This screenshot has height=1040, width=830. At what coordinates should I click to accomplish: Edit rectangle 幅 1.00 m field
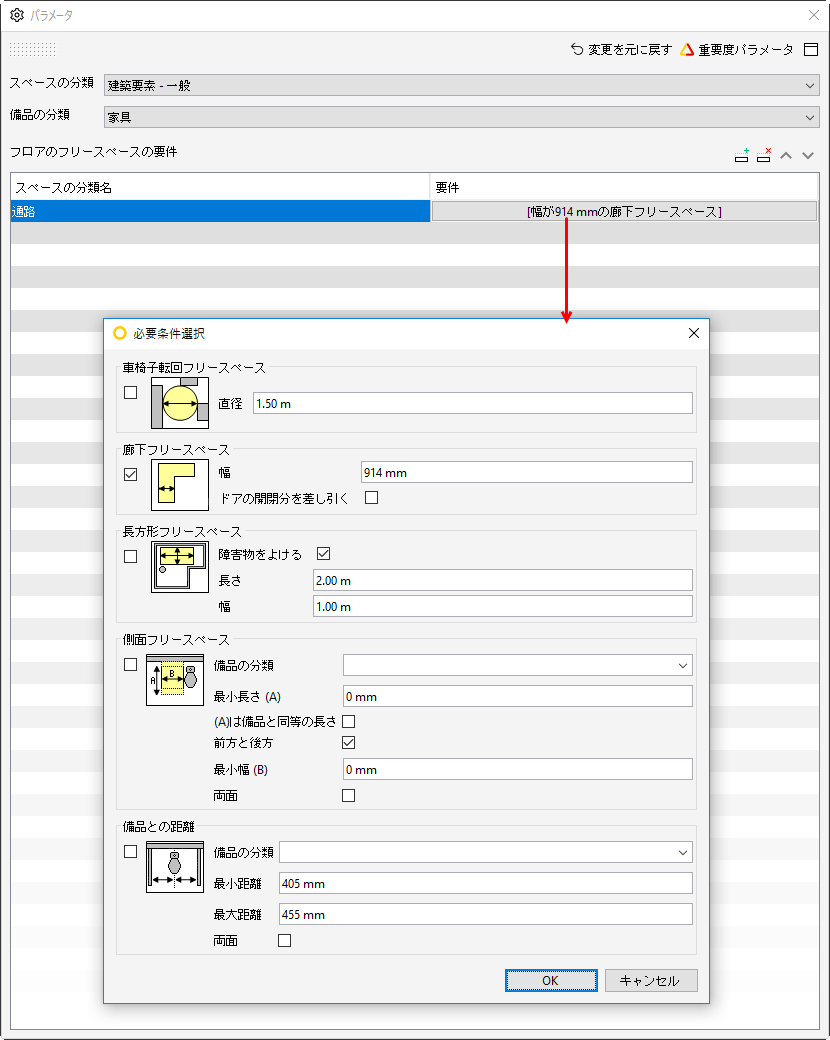coord(503,606)
